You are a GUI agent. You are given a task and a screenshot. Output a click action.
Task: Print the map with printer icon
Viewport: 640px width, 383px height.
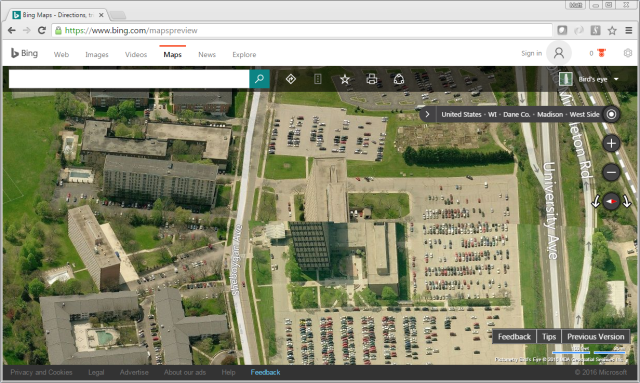(371, 79)
